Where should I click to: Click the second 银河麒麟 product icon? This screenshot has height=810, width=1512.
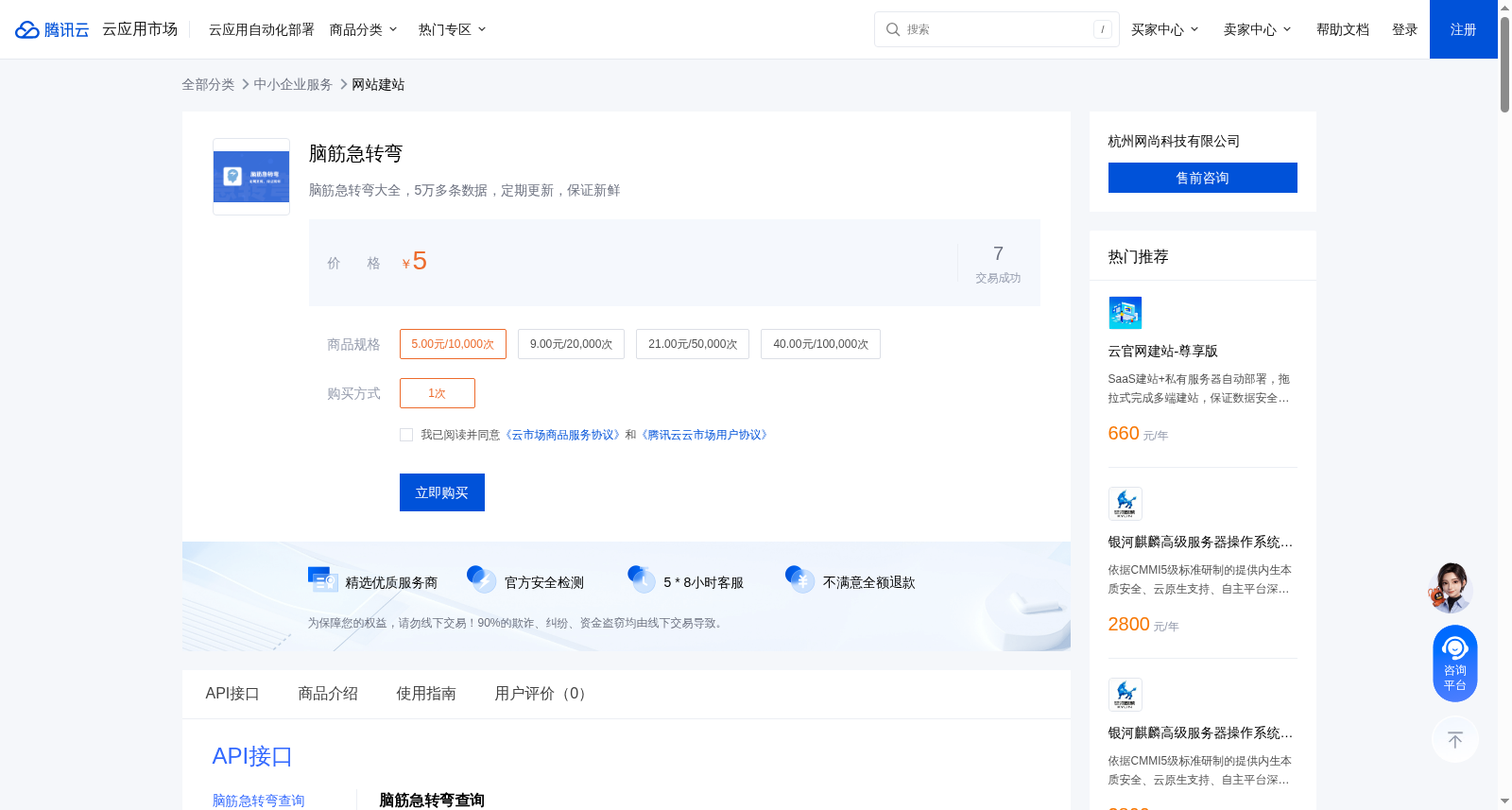(x=1125, y=695)
